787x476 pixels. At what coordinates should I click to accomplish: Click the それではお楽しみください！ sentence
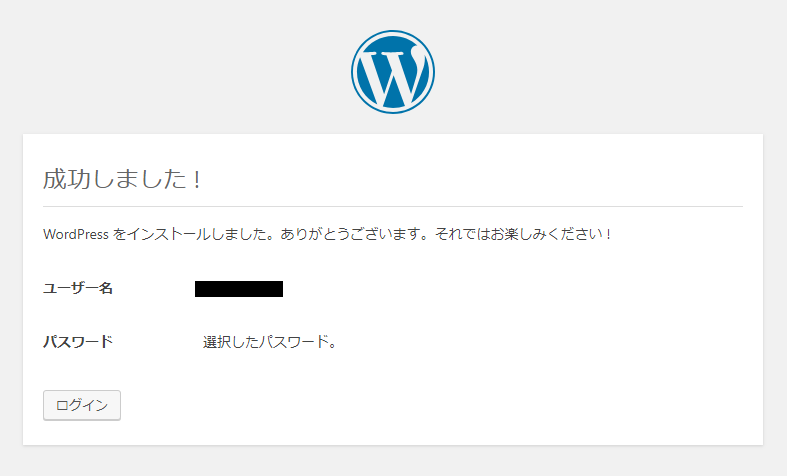[523, 234]
